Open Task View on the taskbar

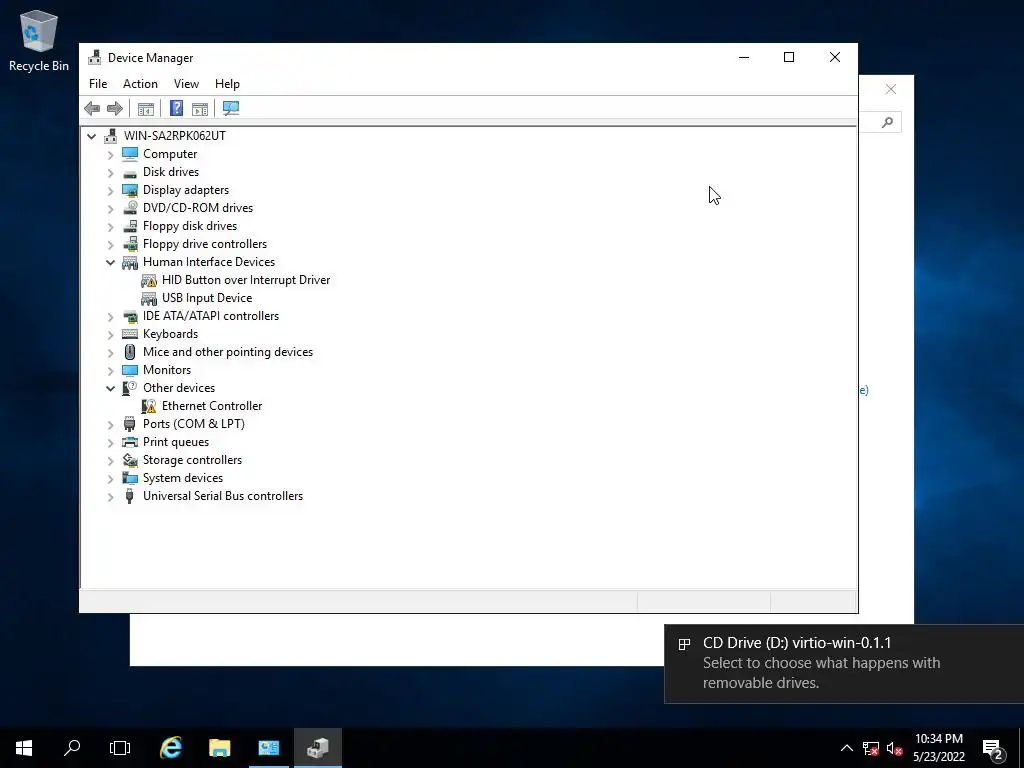tap(120, 748)
